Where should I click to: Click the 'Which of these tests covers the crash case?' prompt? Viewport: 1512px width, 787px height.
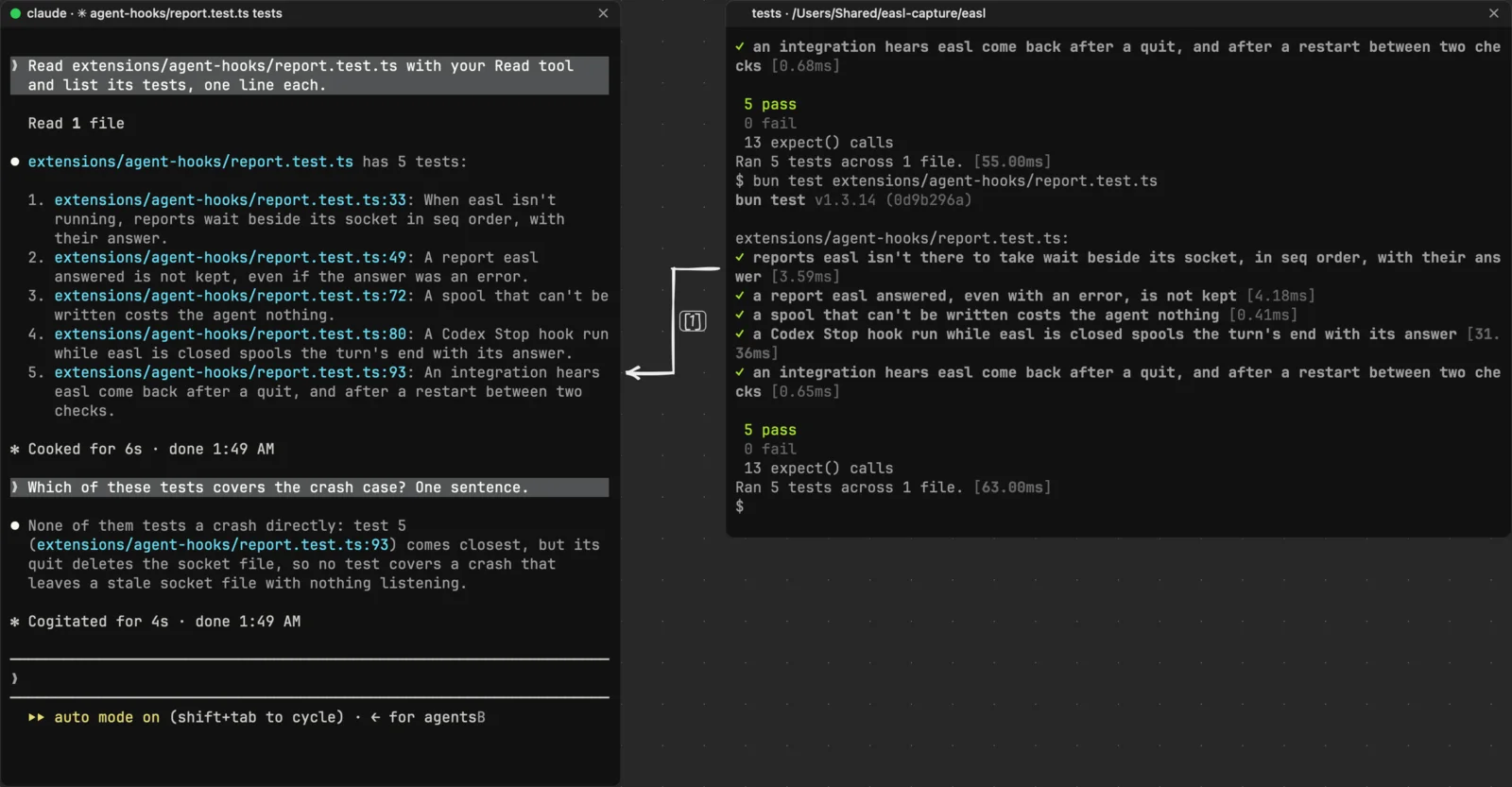310,488
